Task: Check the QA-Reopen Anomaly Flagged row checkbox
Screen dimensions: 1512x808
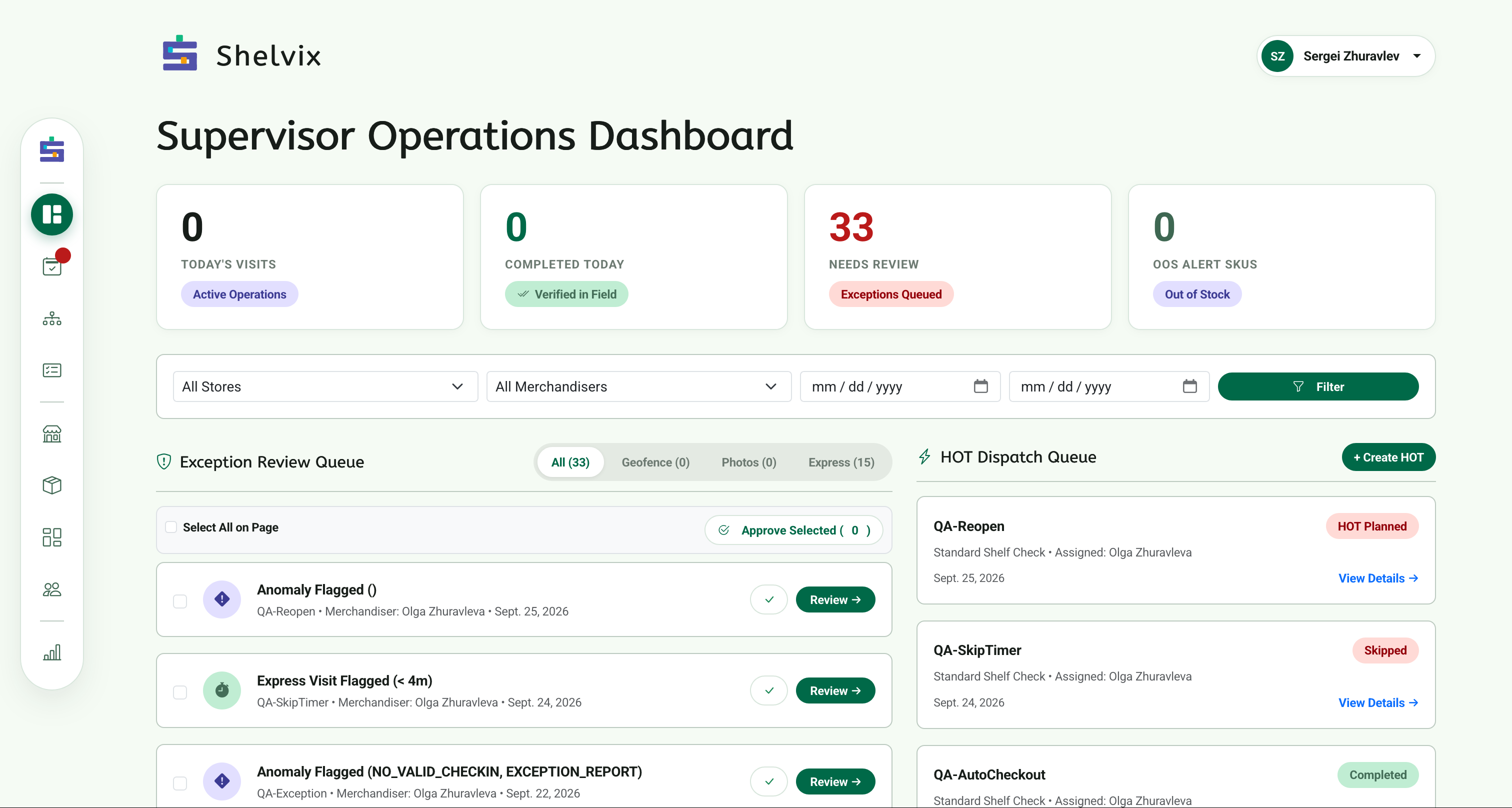Action: click(x=180, y=601)
